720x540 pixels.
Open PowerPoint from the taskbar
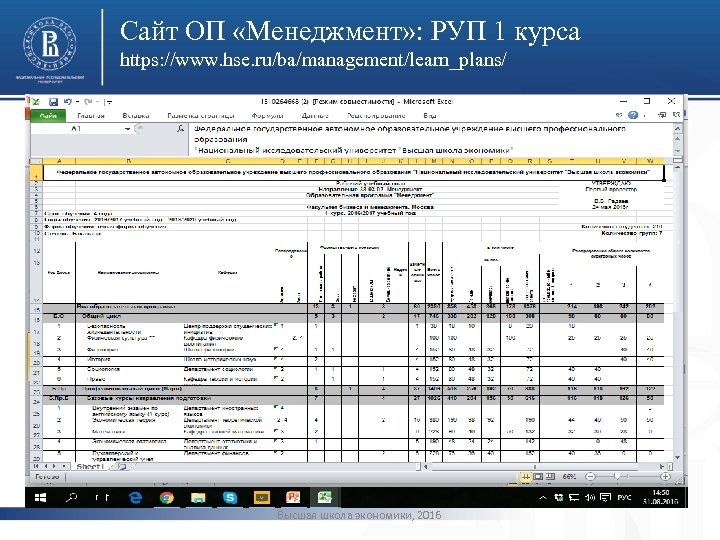(x=293, y=497)
